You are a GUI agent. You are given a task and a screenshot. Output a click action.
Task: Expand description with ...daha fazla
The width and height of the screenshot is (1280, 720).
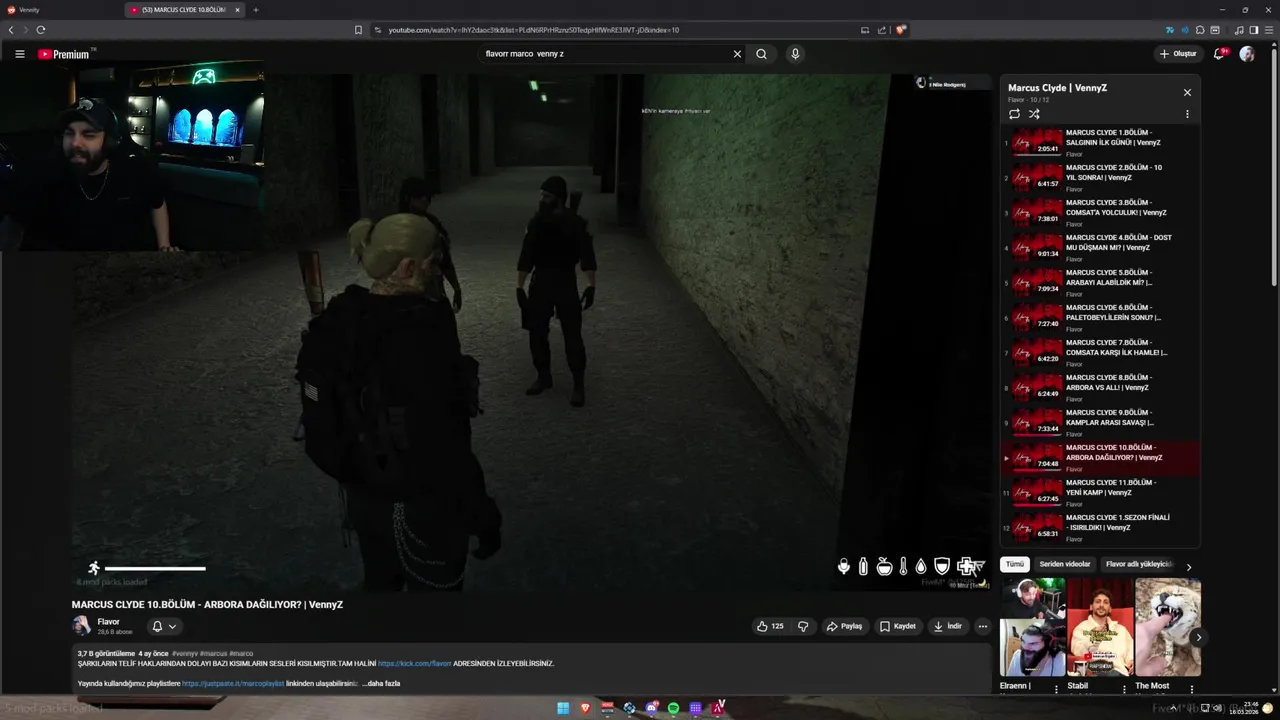point(381,683)
